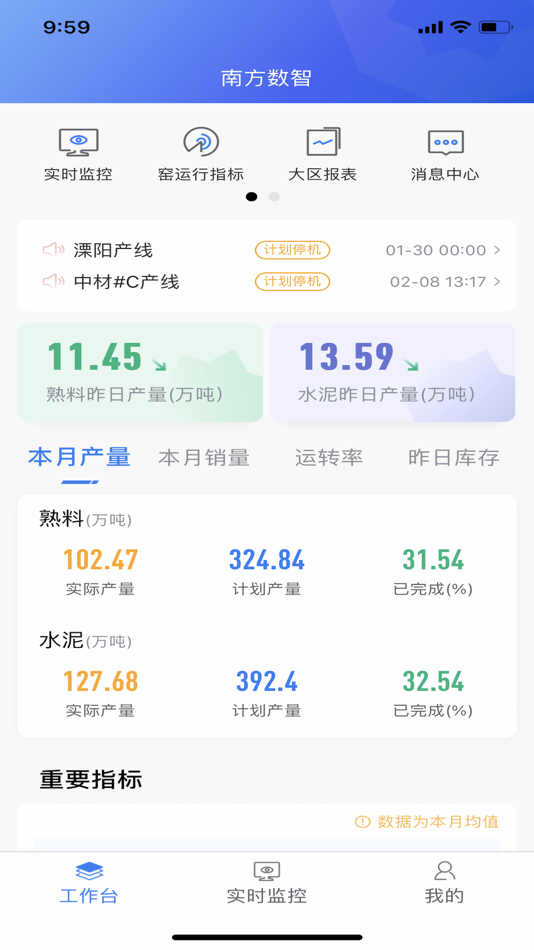Tap the 熟料(万吨) section label
The height and width of the screenshot is (950, 534).
coord(85,519)
